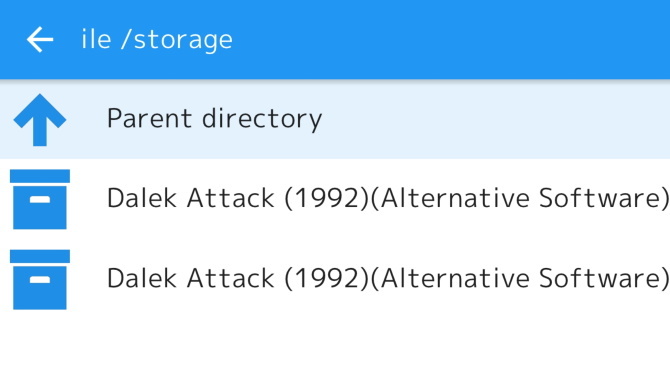Click '(1992)' in the lower Dalek Attack entry
Screen dimensions: 670x384
tap(326, 279)
